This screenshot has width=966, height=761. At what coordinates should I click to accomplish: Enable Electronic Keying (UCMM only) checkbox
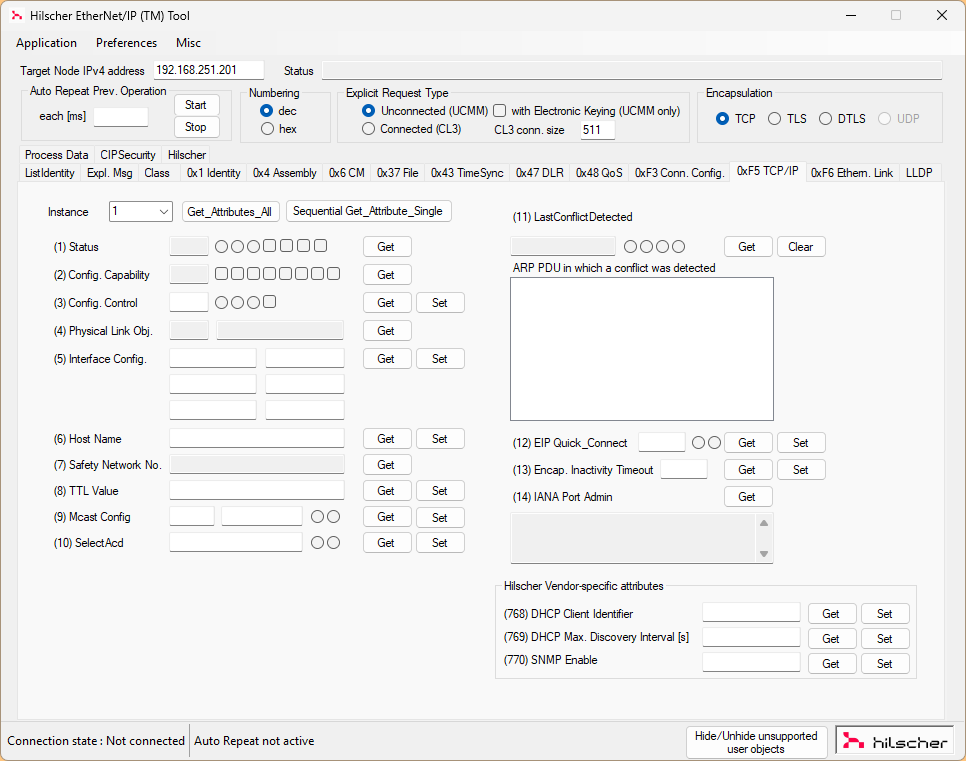[500, 111]
